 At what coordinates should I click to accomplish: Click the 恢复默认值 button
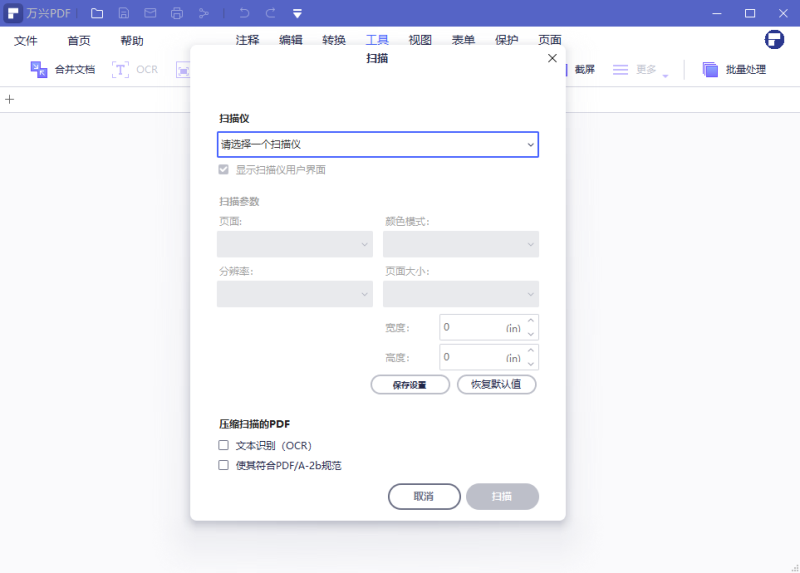point(496,385)
